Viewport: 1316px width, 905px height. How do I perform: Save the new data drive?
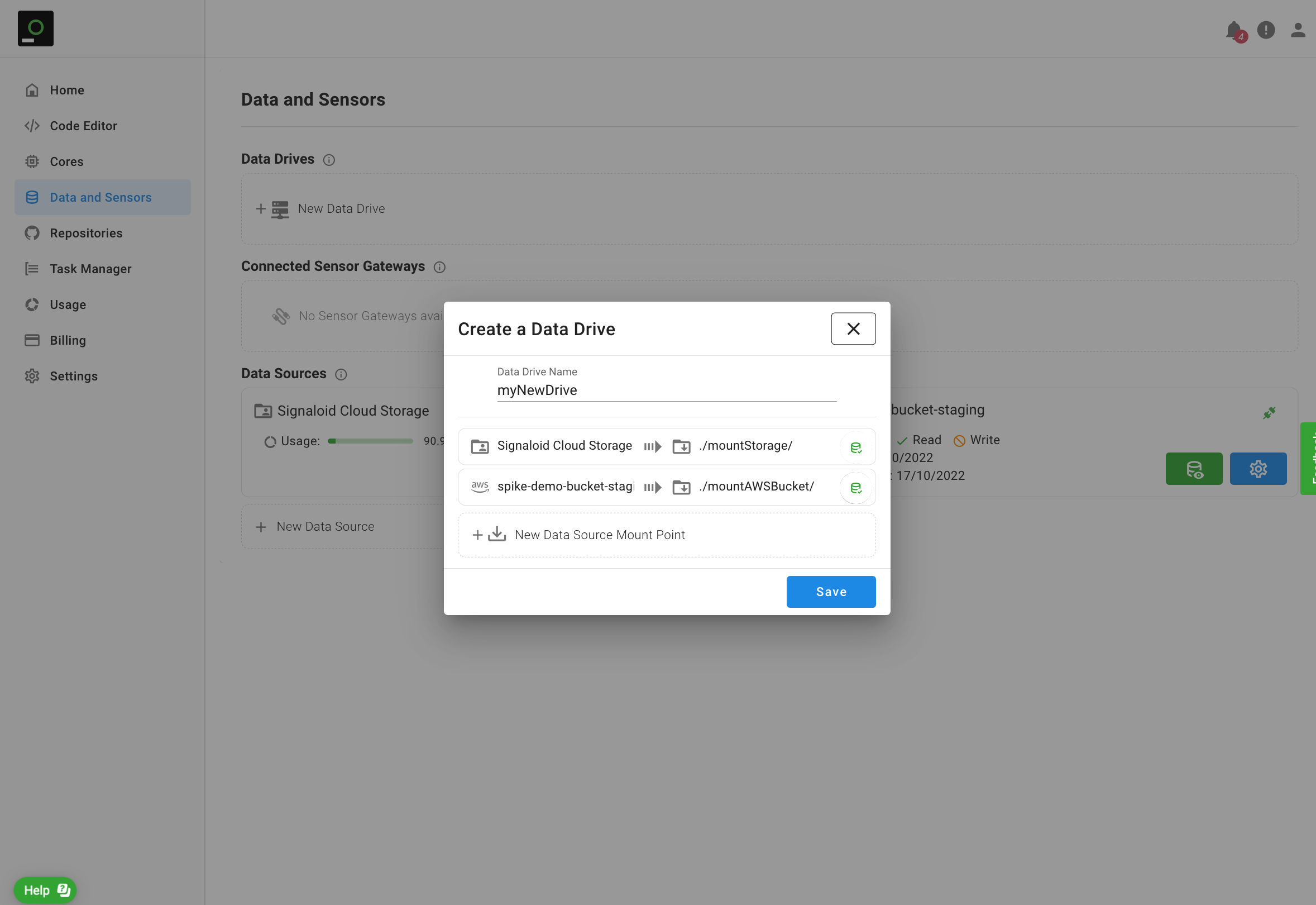(x=830, y=592)
